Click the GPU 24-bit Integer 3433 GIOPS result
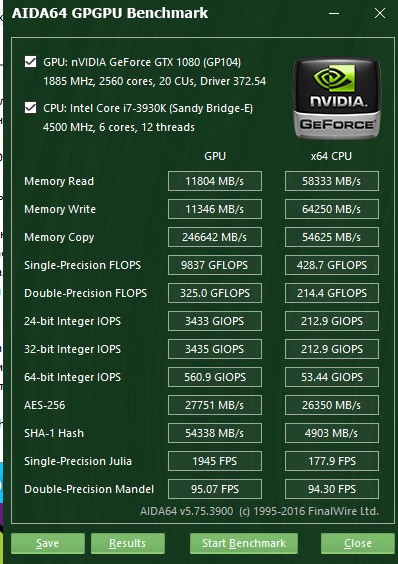This screenshot has height=564, width=398. pos(215,321)
